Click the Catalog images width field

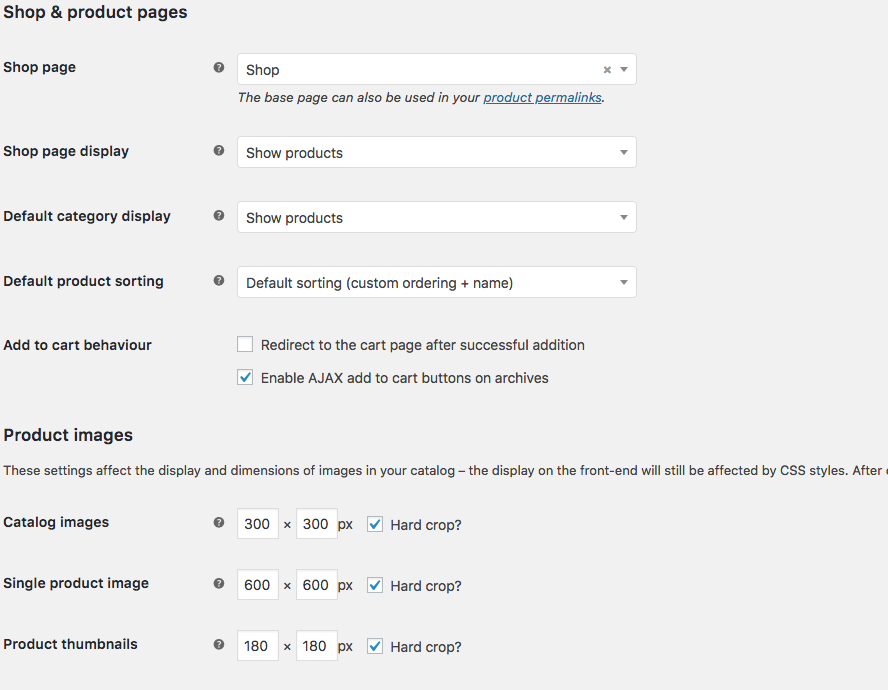[258, 523]
